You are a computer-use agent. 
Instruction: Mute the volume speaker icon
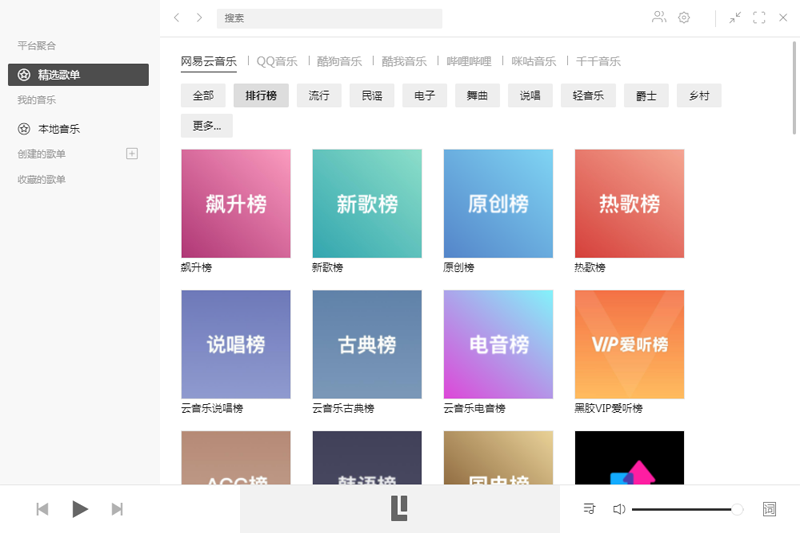(619, 509)
